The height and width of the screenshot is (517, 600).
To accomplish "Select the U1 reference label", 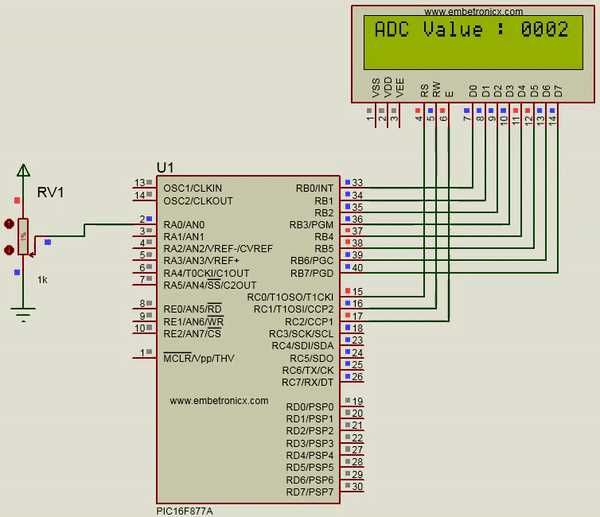I will [165, 168].
